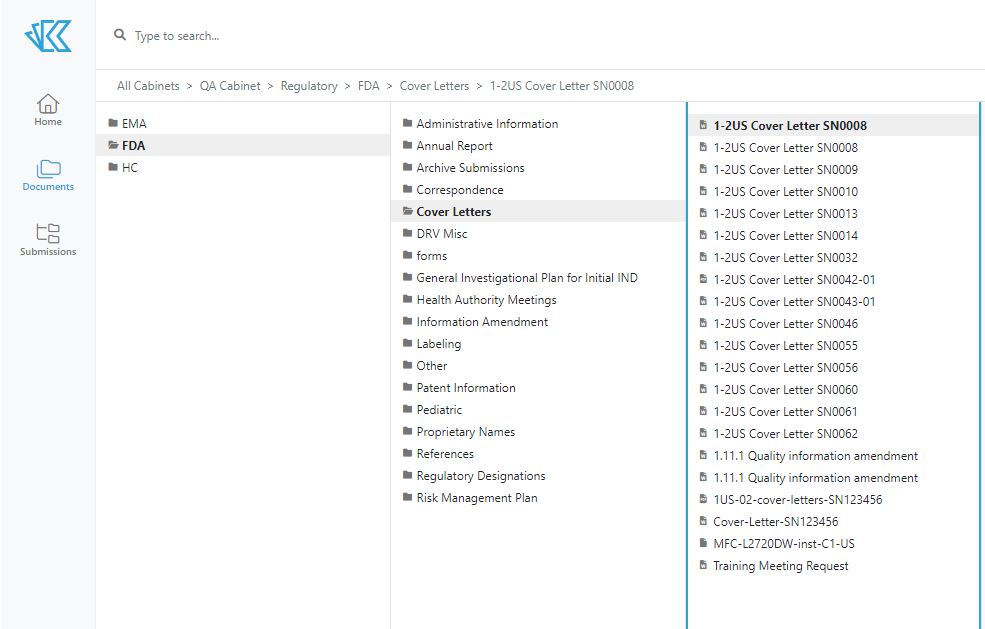Image resolution: width=985 pixels, height=629 pixels.
Task: Select the "References" folder
Action: pos(447,453)
